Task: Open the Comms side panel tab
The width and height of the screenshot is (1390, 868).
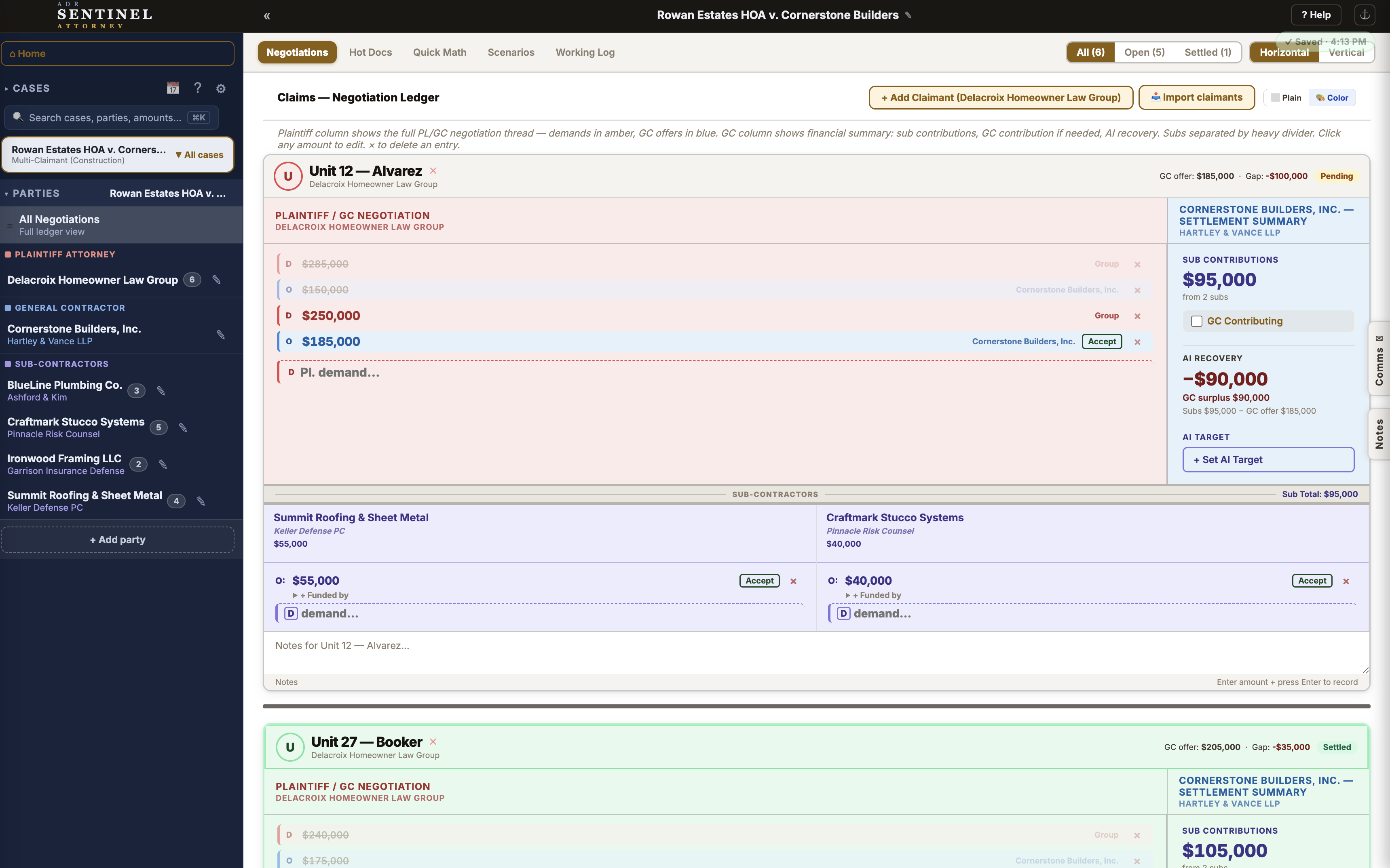Action: (x=1379, y=359)
